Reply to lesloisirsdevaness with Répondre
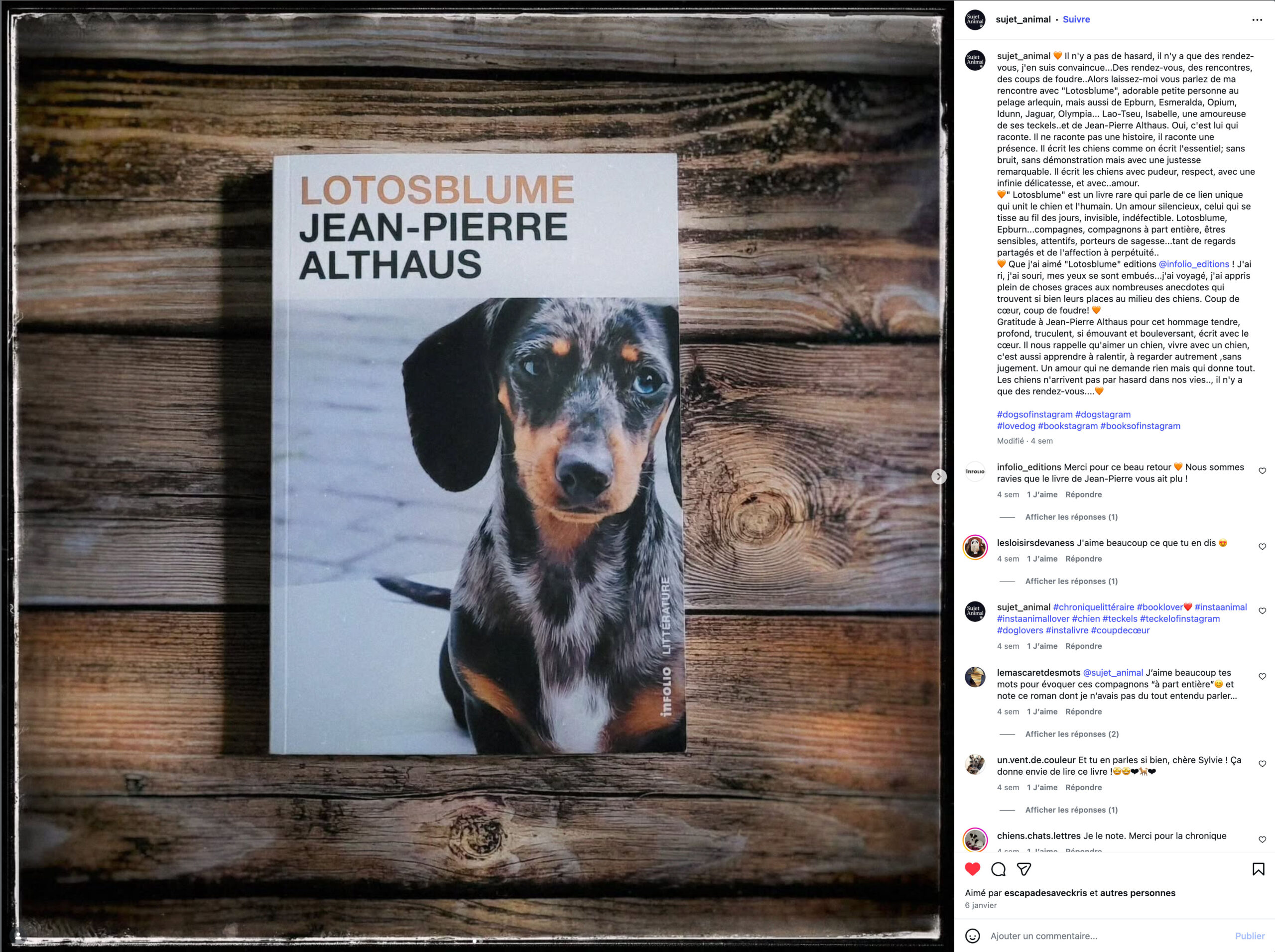 pos(1084,559)
